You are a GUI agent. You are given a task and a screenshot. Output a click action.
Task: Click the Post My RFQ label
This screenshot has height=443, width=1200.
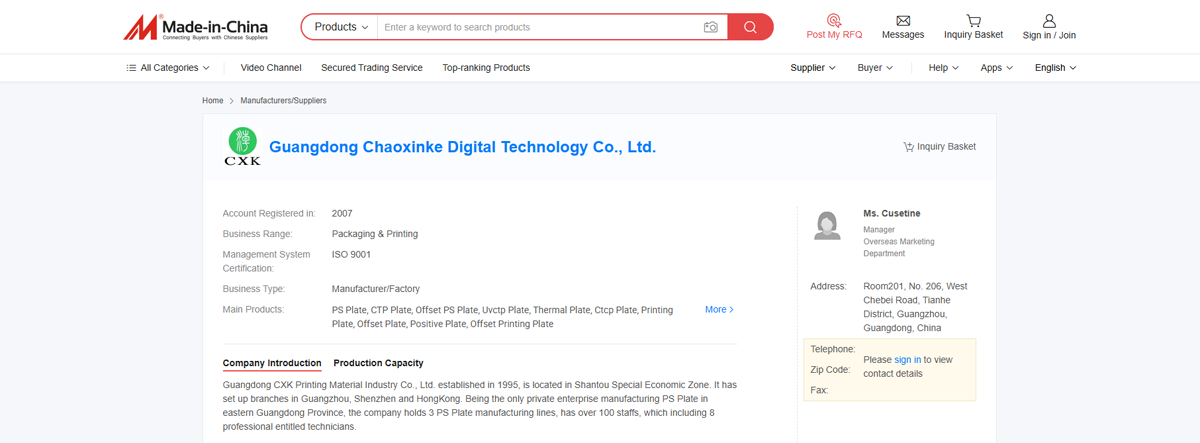pyautogui.click(x=834, y=35)
